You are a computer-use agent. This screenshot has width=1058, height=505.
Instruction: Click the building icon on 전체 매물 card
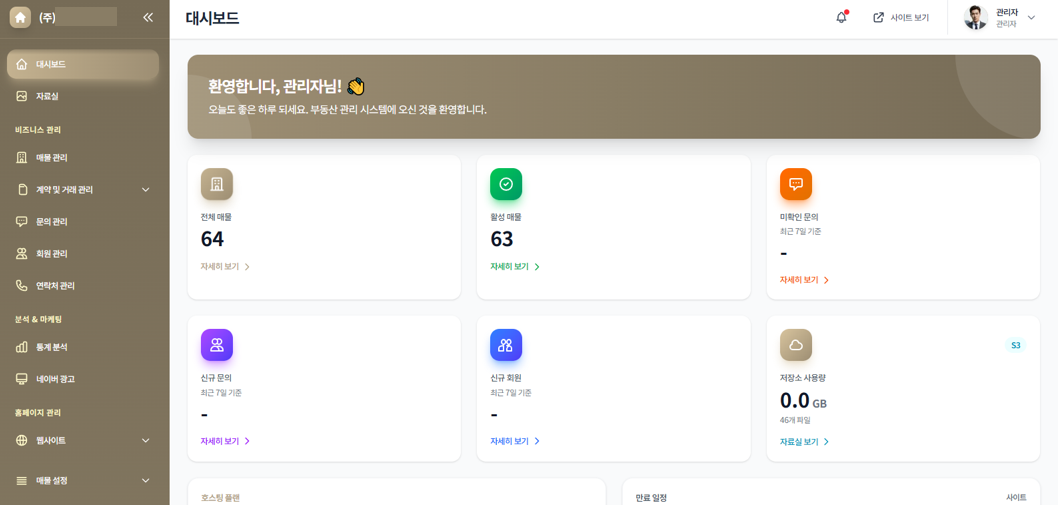[216, 184]
